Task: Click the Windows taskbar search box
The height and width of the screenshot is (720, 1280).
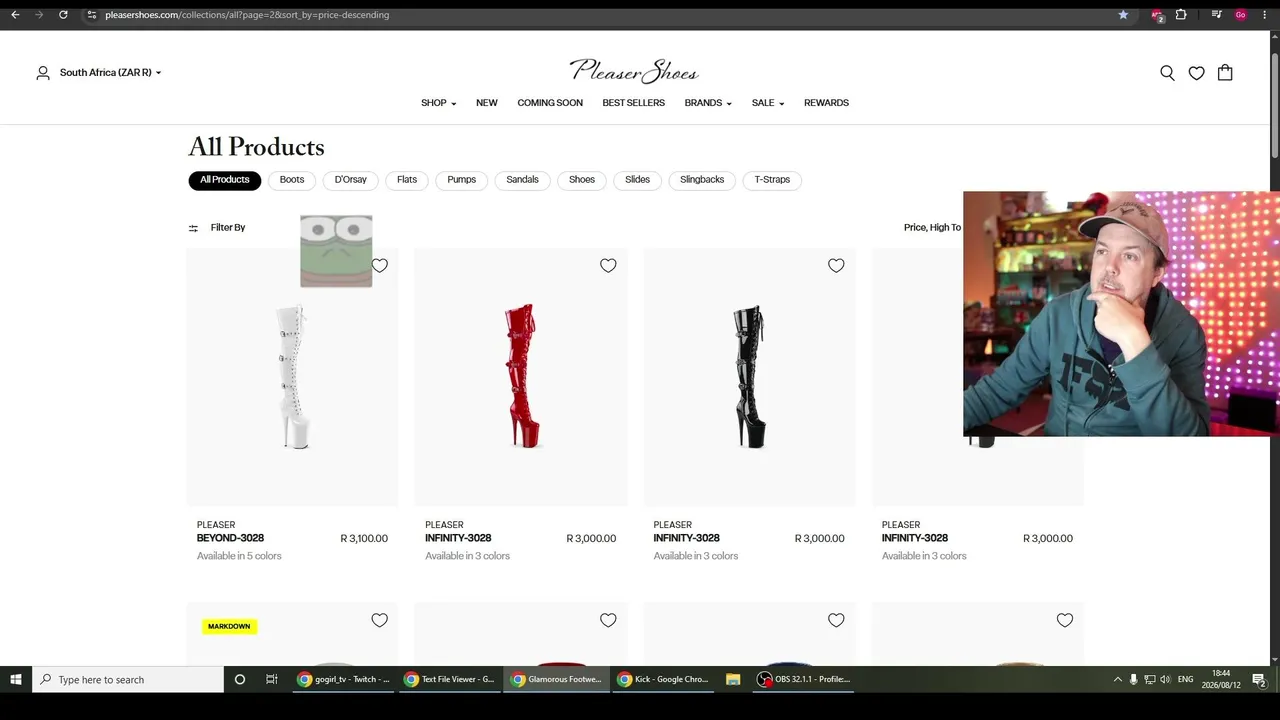Action: pyautogui.click(x=128, y=680)
